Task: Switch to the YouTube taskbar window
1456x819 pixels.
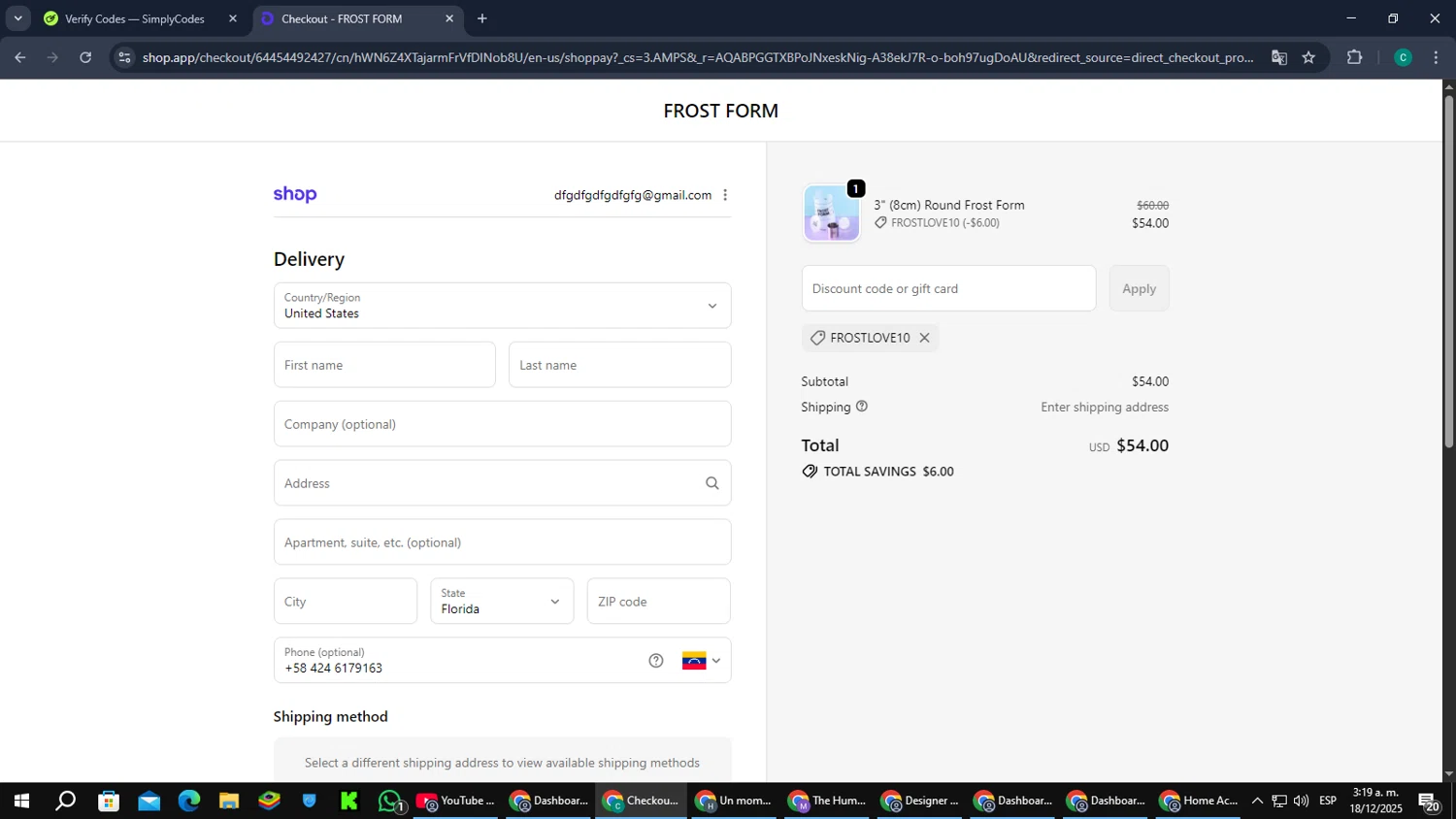Action: (456, 801)
